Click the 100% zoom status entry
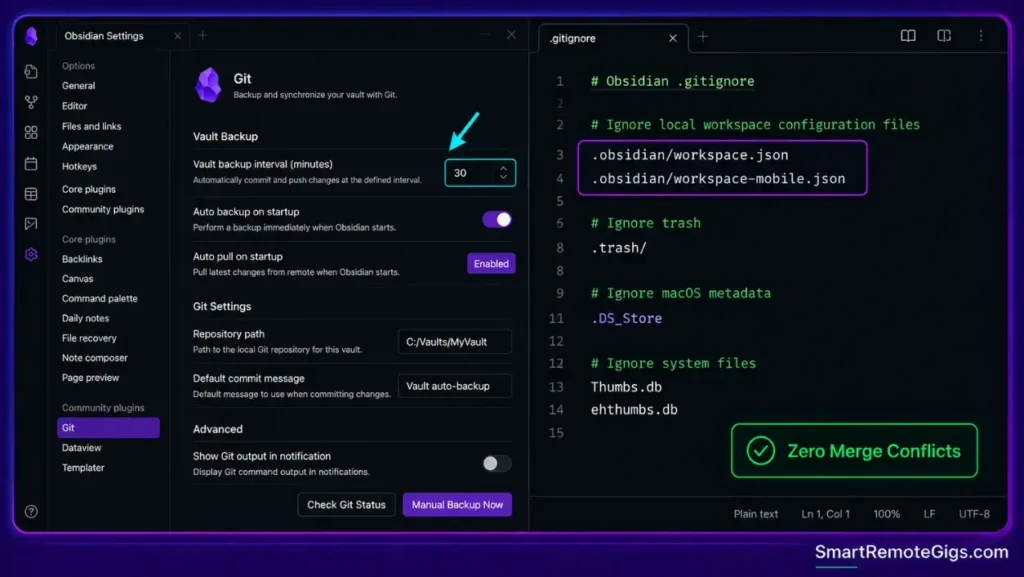Screen dimensions: 1024x577 tap(886, 514)
